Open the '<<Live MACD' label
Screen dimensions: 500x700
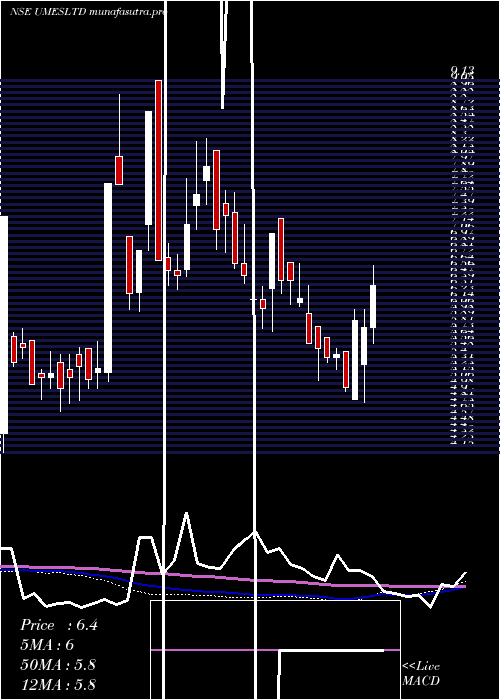[x=421, y=674]
